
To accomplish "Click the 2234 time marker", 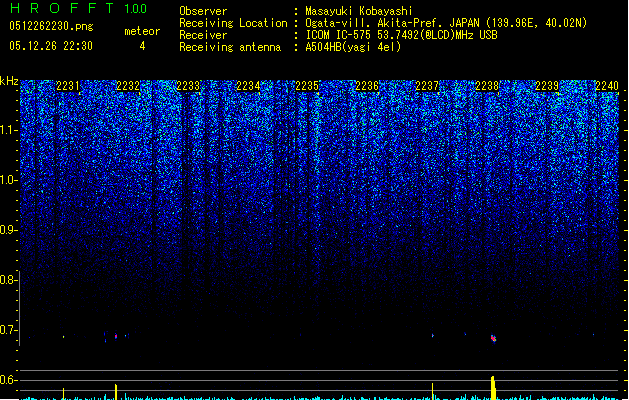I will pos(248,86).
